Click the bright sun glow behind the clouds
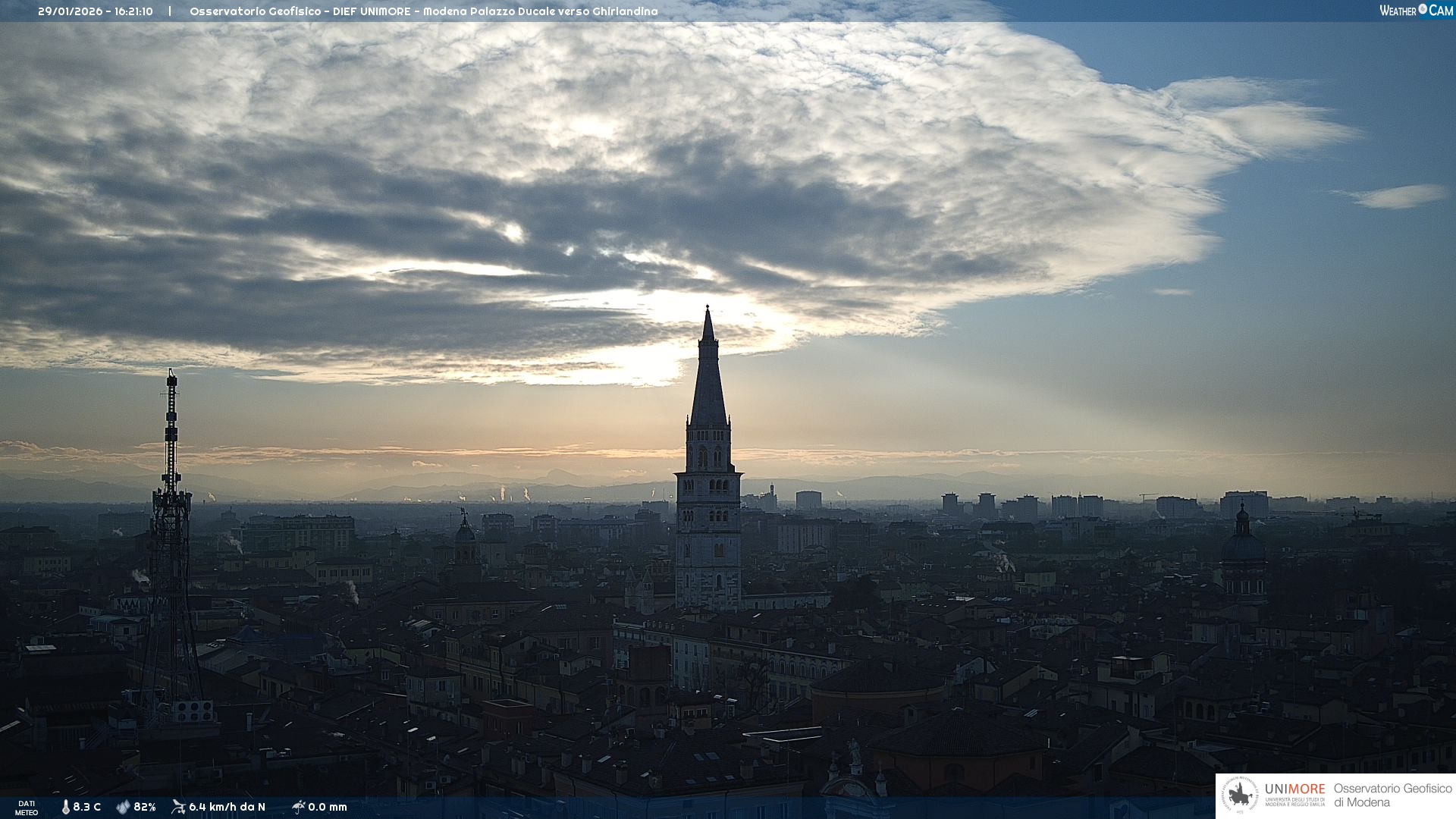 pos(652,356)
